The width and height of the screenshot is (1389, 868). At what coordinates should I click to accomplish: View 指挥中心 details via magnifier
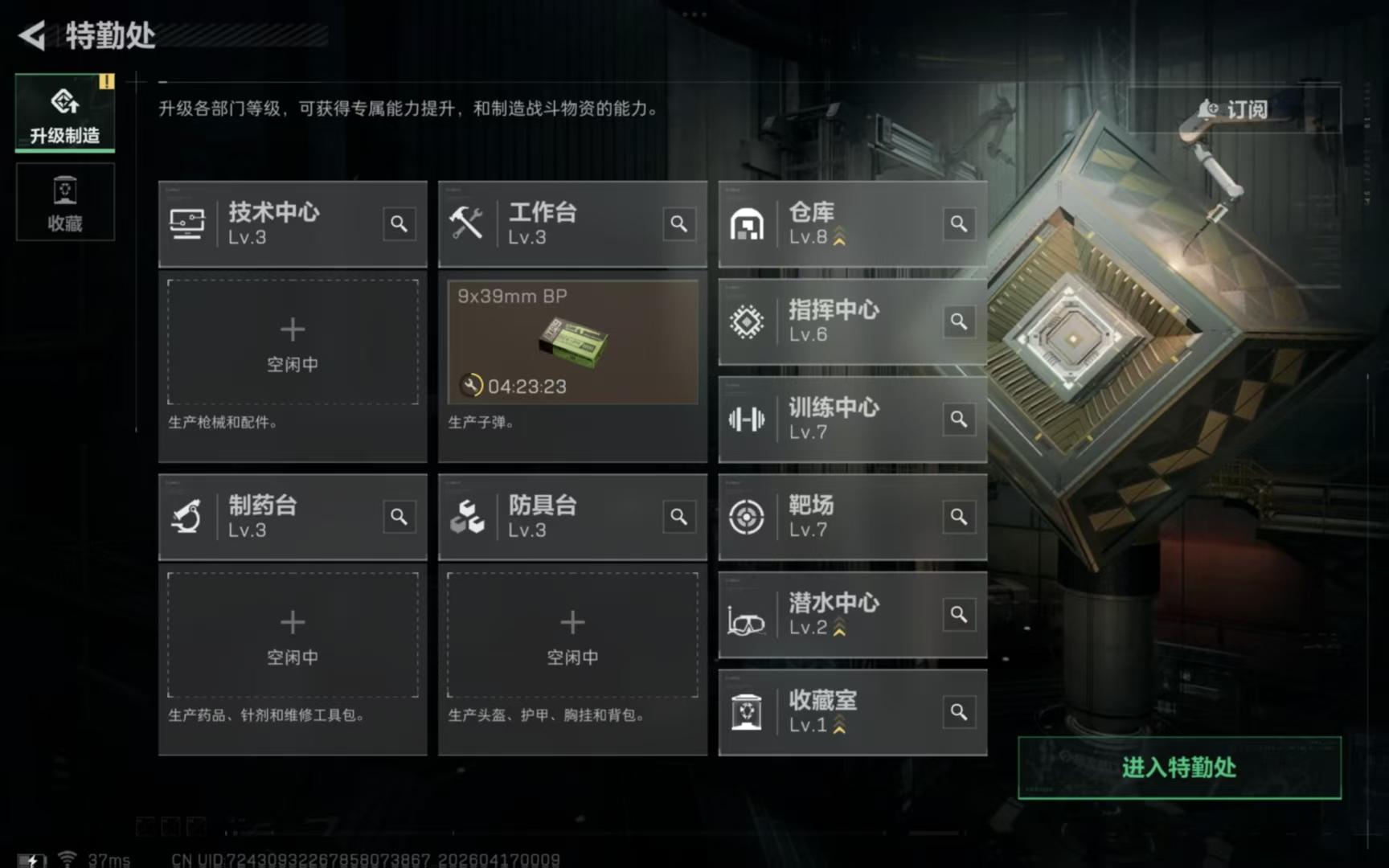pyautogui.click(x=959, y=321)
